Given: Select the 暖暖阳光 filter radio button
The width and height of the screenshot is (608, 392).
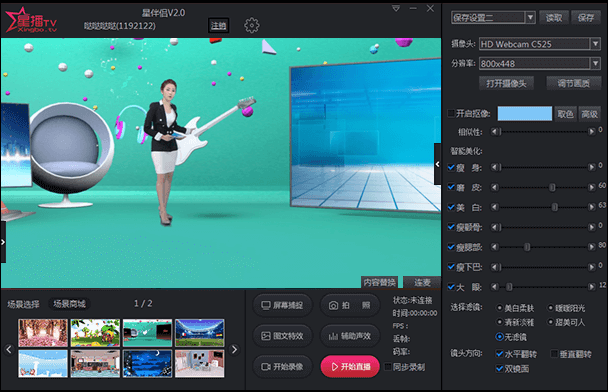Looking at the screenshot, I should (550, 308).
